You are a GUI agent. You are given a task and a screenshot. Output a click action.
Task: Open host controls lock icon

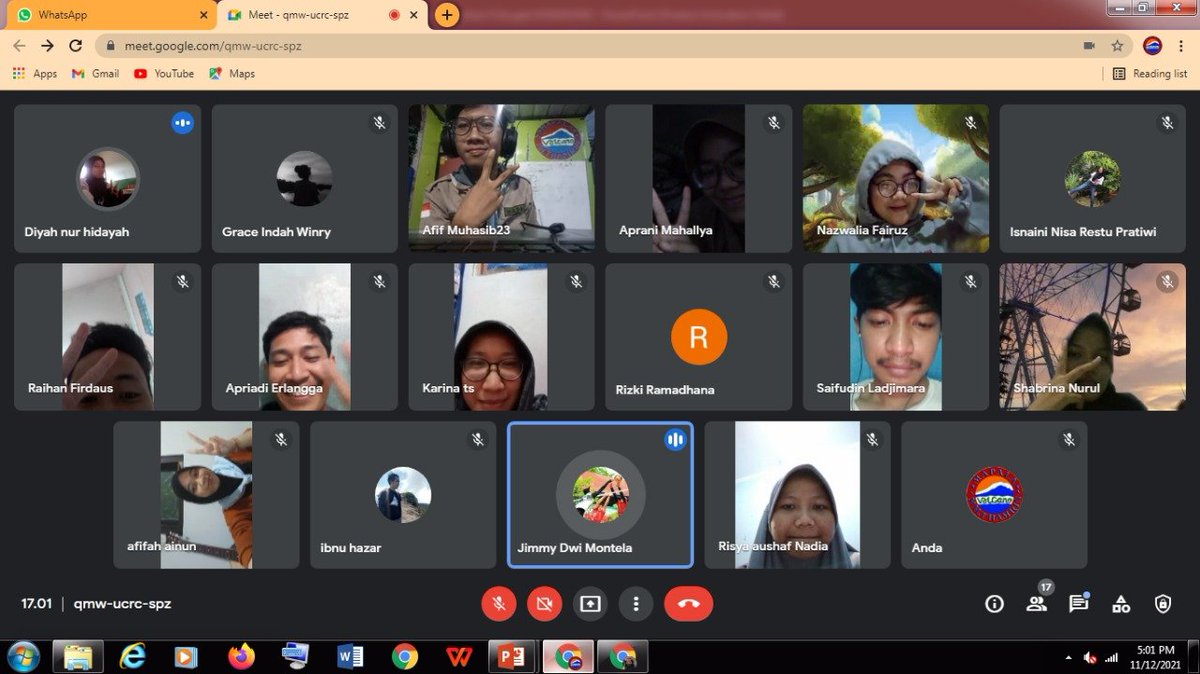tap(1162, 604)
